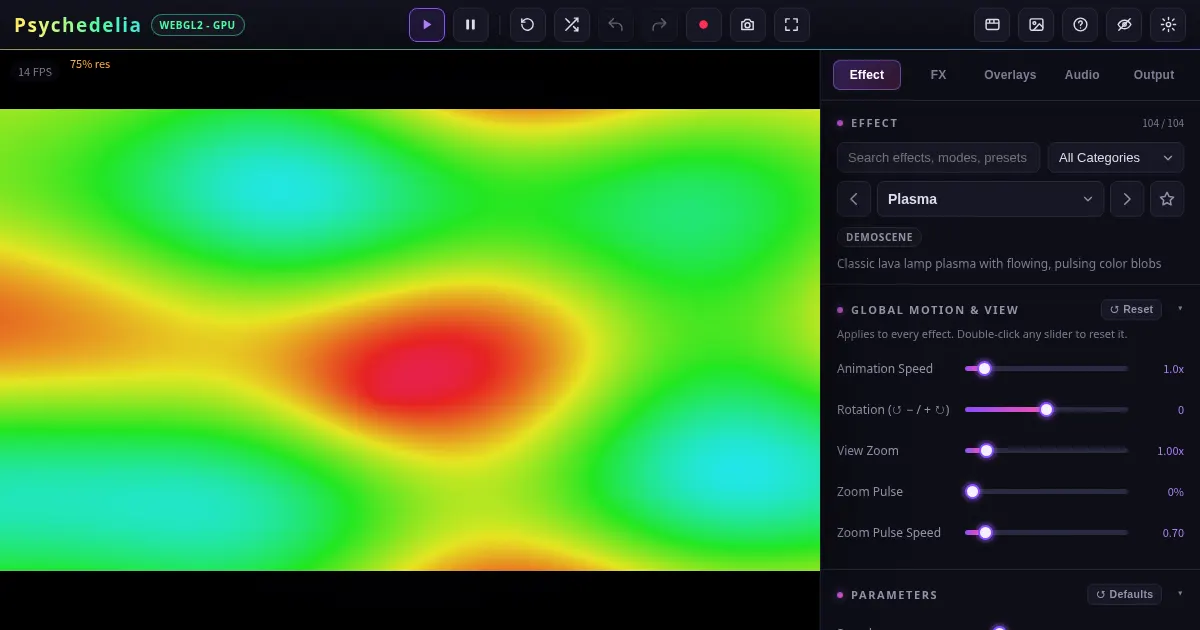Start recording with the red dot button

point(704,25)
